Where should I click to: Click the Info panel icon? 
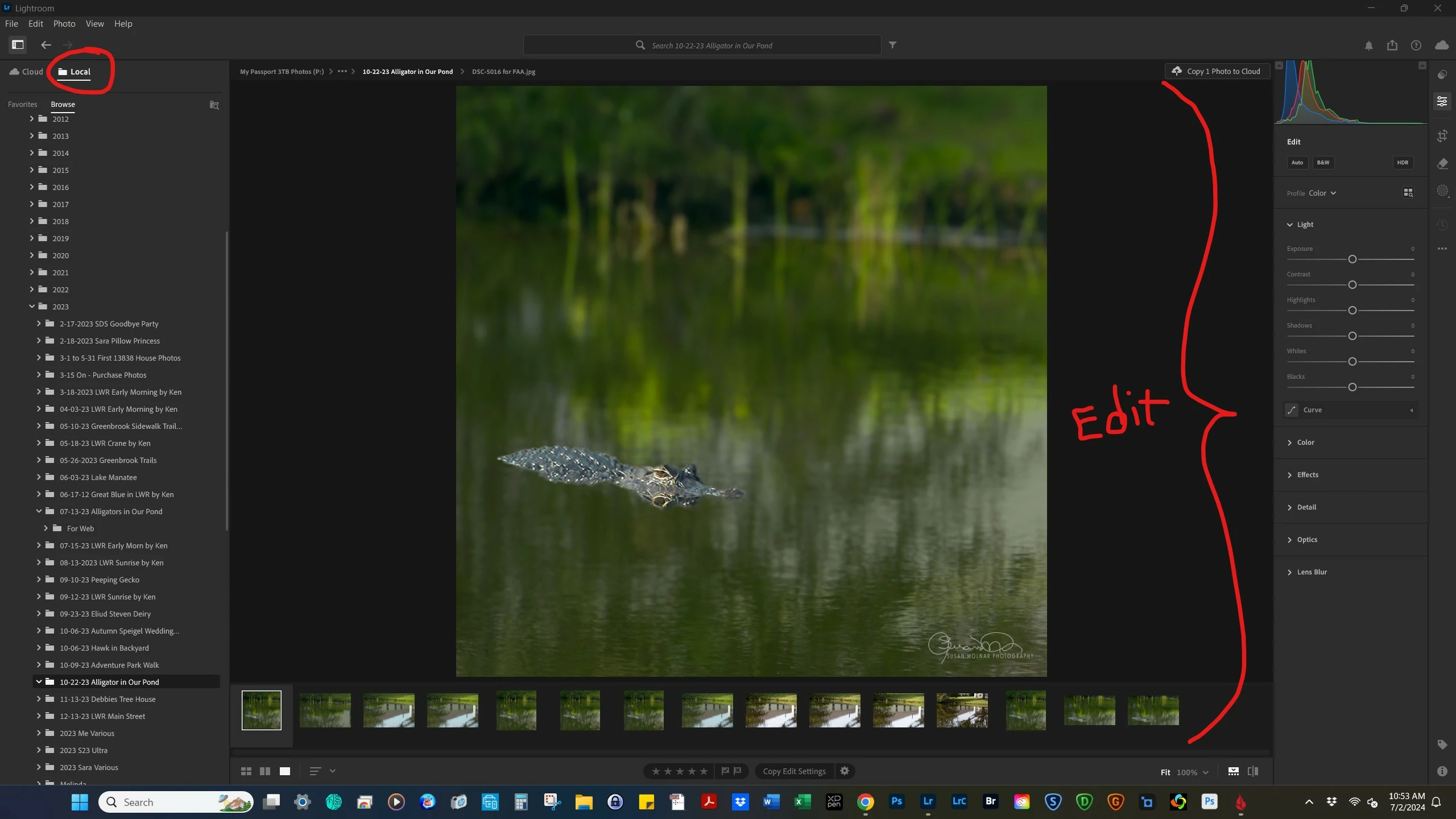1442,771
